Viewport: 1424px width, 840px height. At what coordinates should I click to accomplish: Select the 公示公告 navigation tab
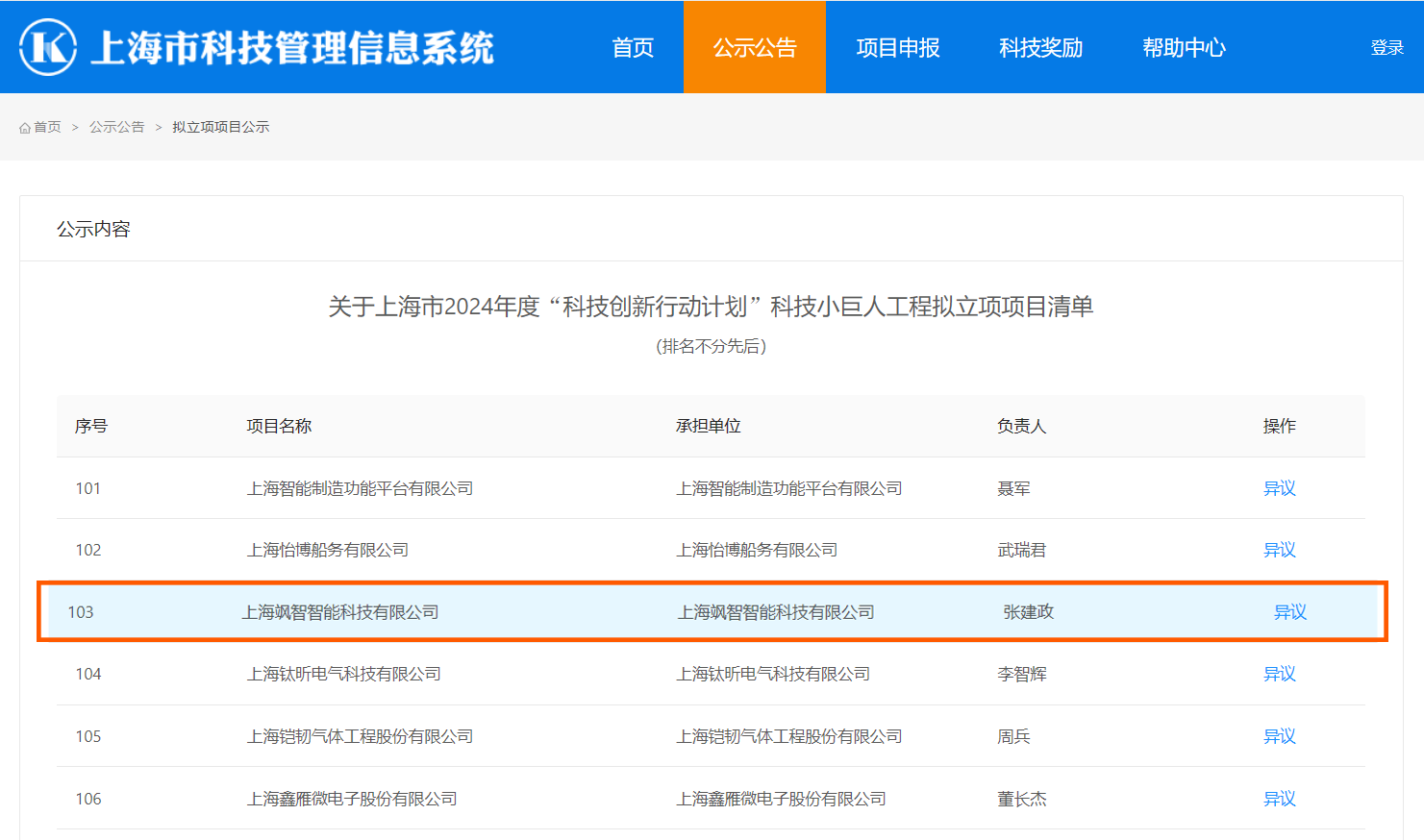click(x=755, y=47)
